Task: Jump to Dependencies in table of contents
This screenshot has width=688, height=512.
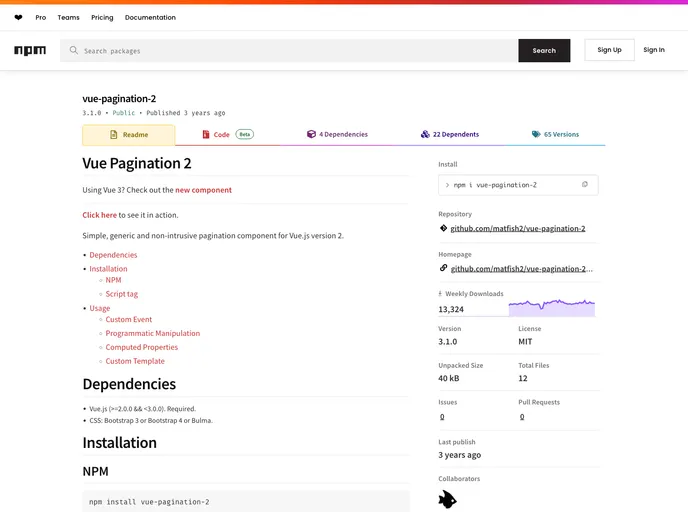Action: coord(113,255)
